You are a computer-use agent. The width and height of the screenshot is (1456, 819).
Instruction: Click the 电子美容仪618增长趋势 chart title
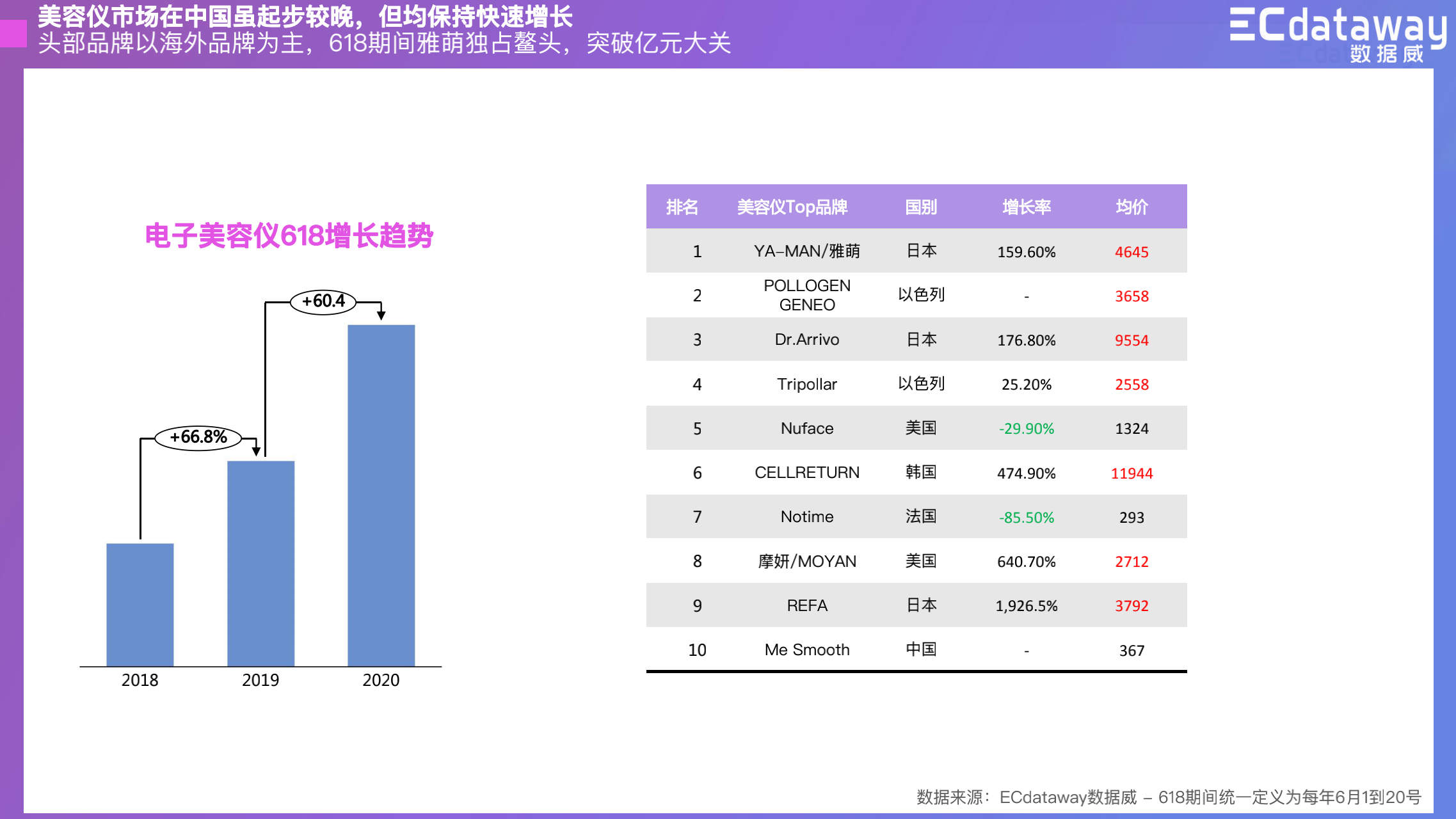pos(289,235)
